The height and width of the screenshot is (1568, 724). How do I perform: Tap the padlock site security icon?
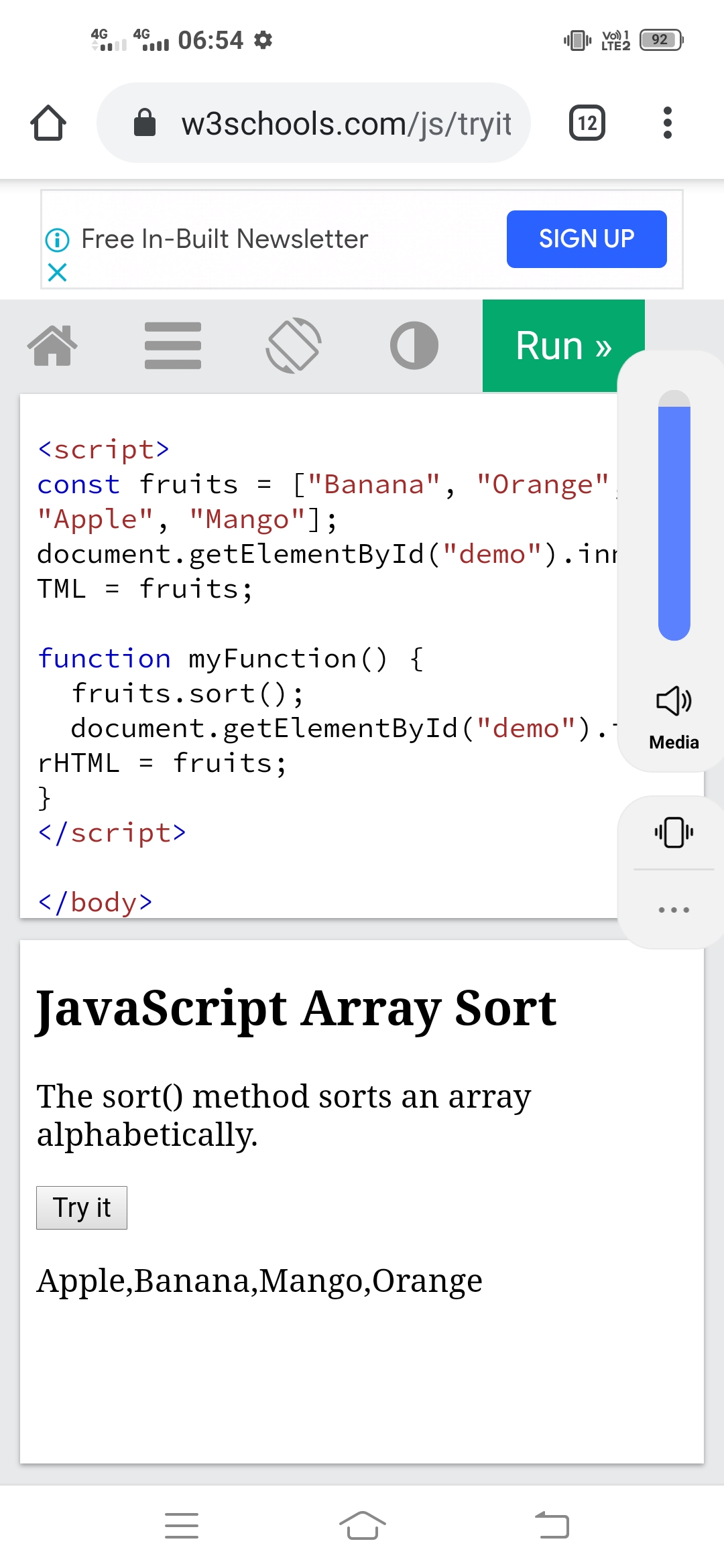pyautogui.click(x=145, y=123)
